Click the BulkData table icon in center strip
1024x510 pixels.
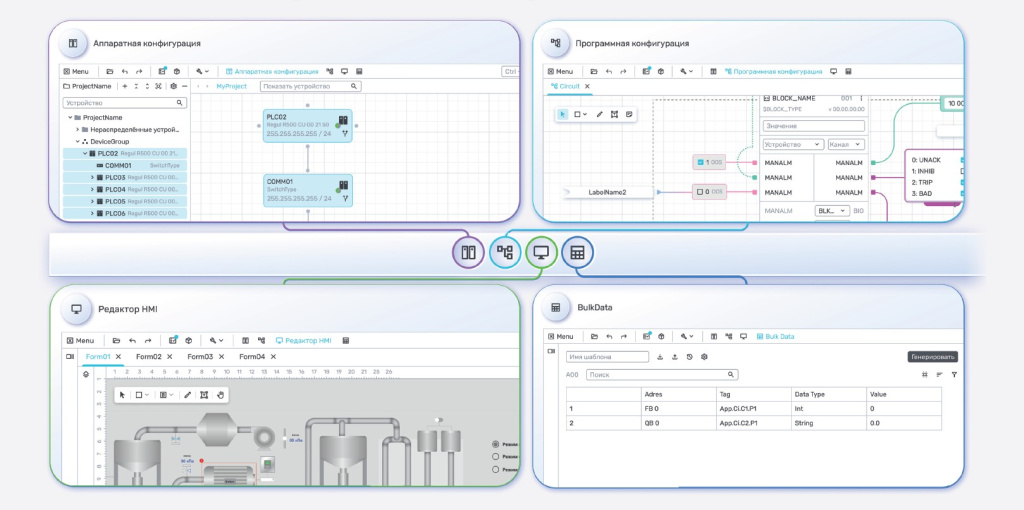point(577,253)
